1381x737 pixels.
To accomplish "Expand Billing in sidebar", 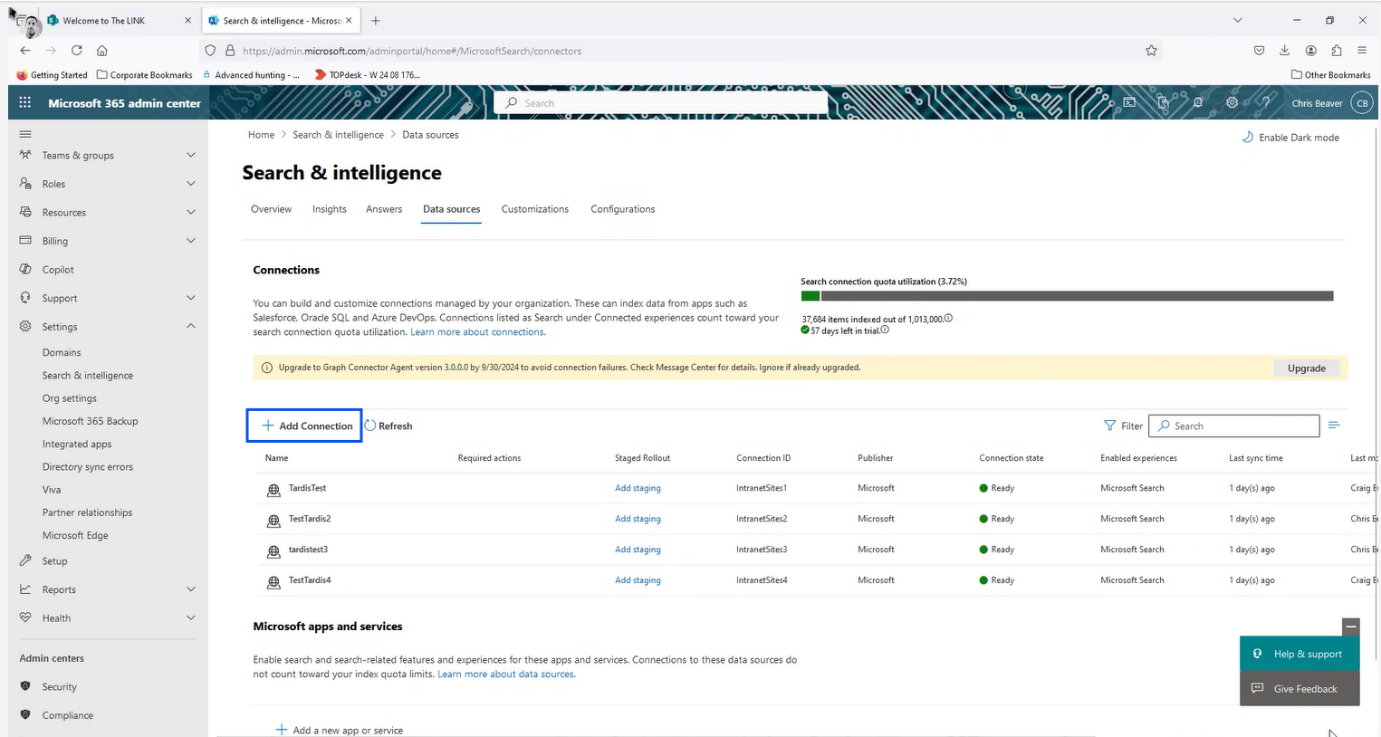I will [191, 241].
